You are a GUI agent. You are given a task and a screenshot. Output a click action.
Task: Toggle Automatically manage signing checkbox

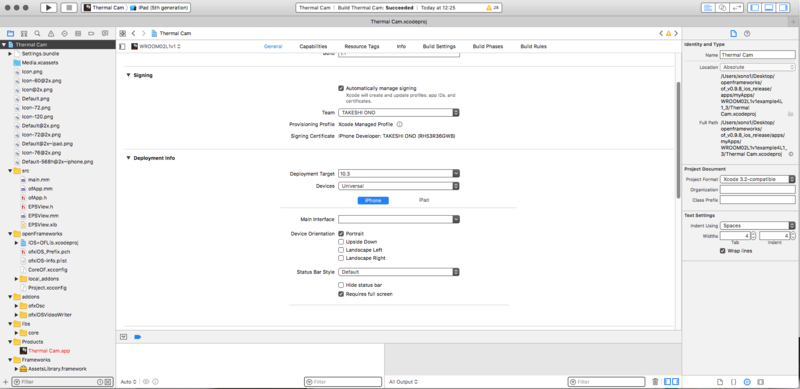(x=341, y=88)
